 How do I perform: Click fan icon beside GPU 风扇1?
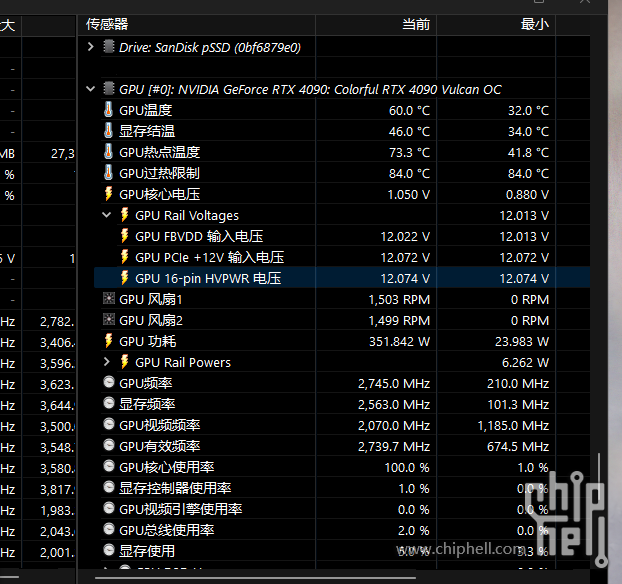coord(109,298)
